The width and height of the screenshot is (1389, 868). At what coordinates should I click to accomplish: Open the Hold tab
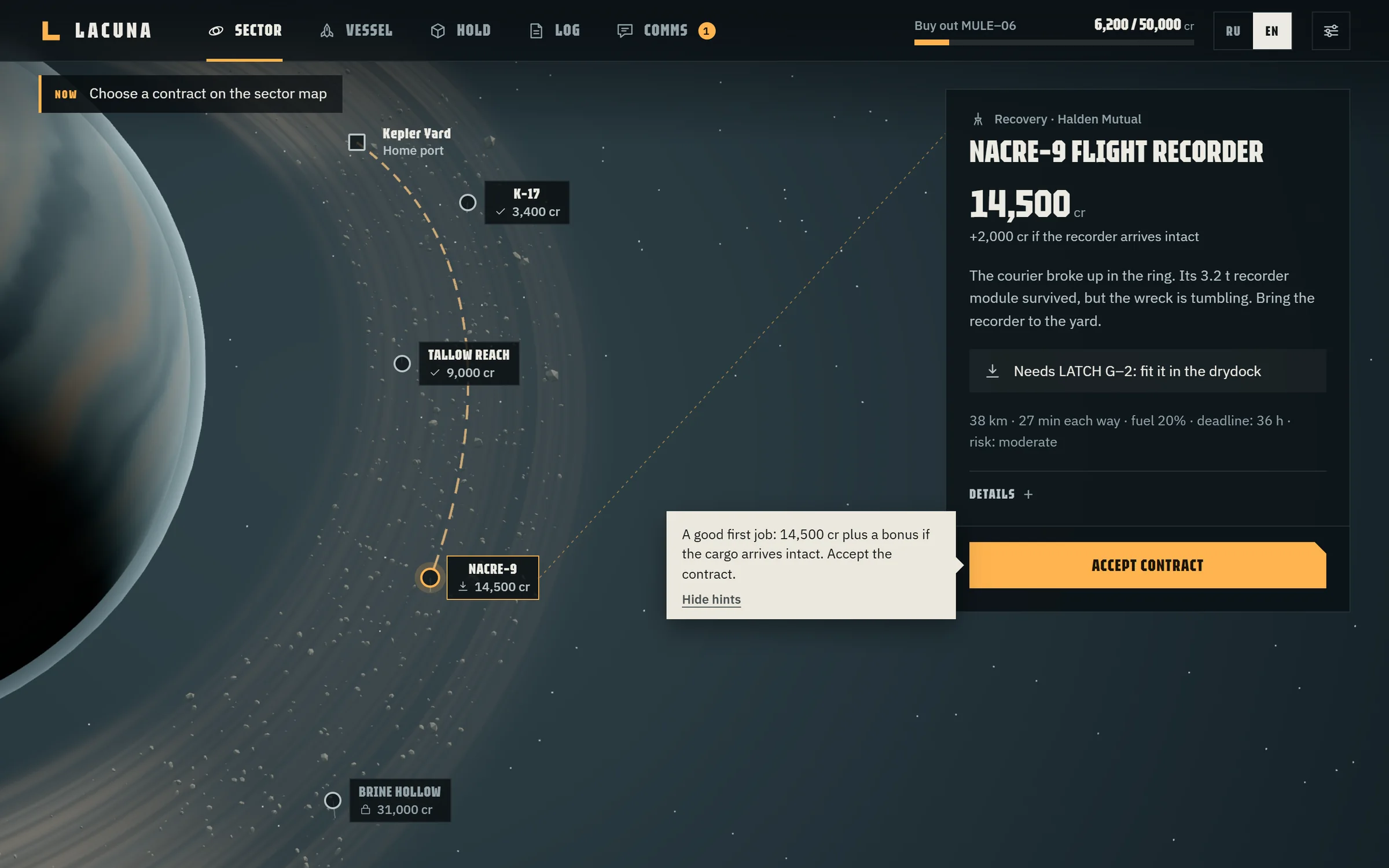[x=461, y=31]
